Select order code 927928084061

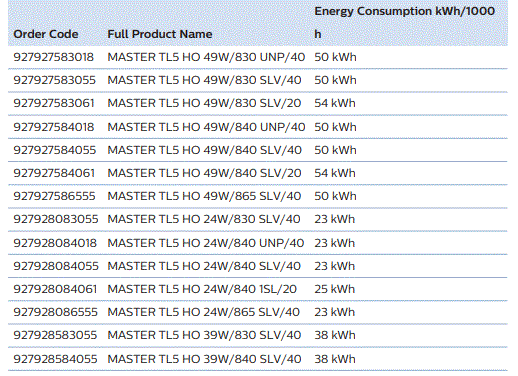55,289
